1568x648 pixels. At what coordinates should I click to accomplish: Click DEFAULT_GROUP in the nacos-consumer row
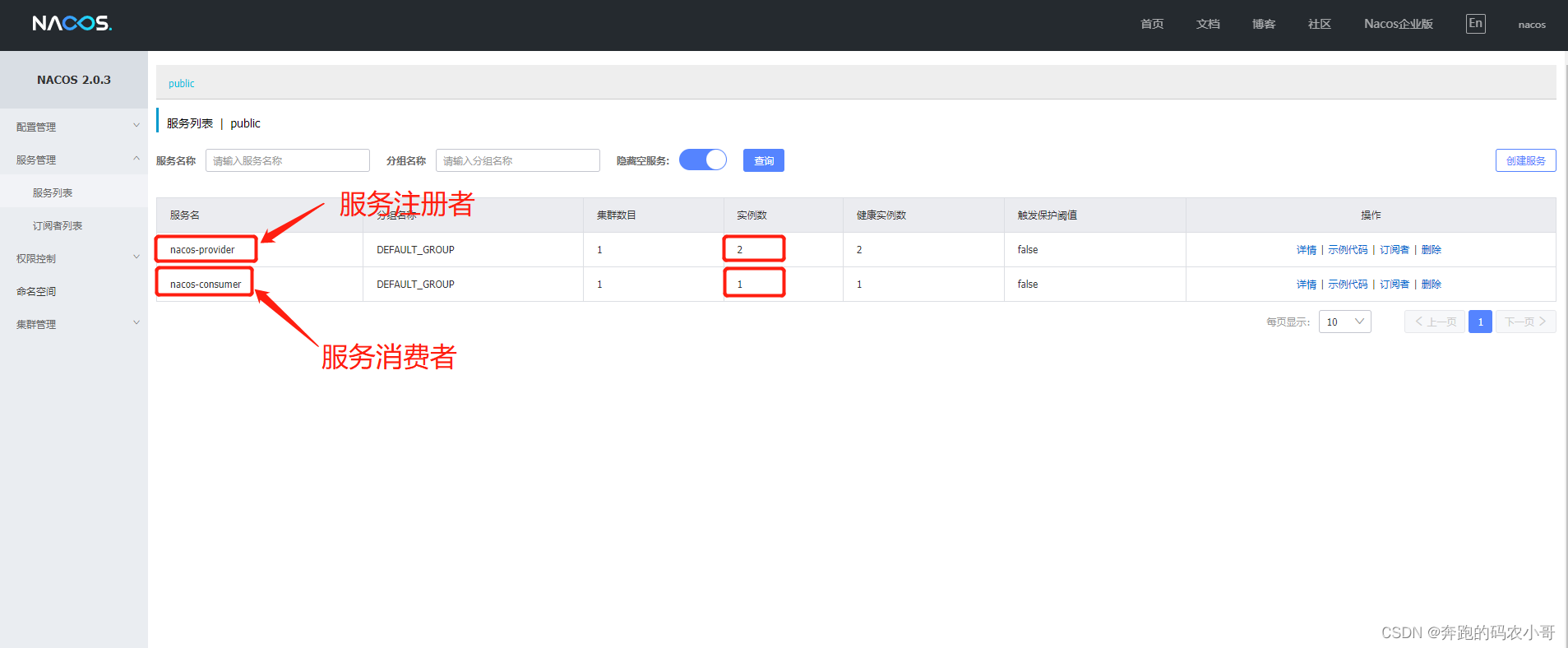click(x=415, y=285)
